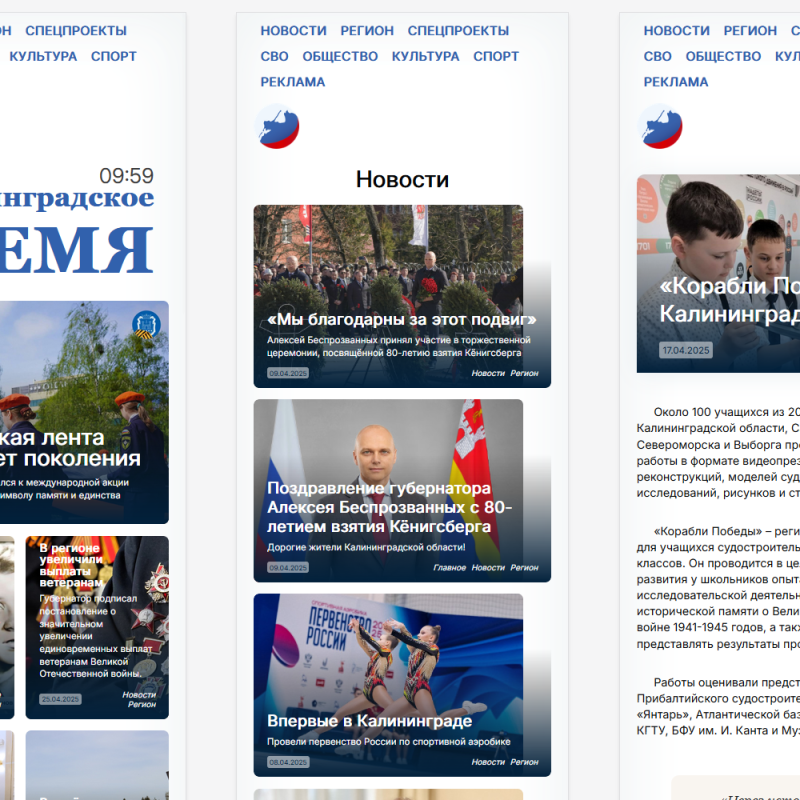The width and height of the screenshot is (800, 800).
Task: Click the Новости page heading
Action: pos(402,180)
